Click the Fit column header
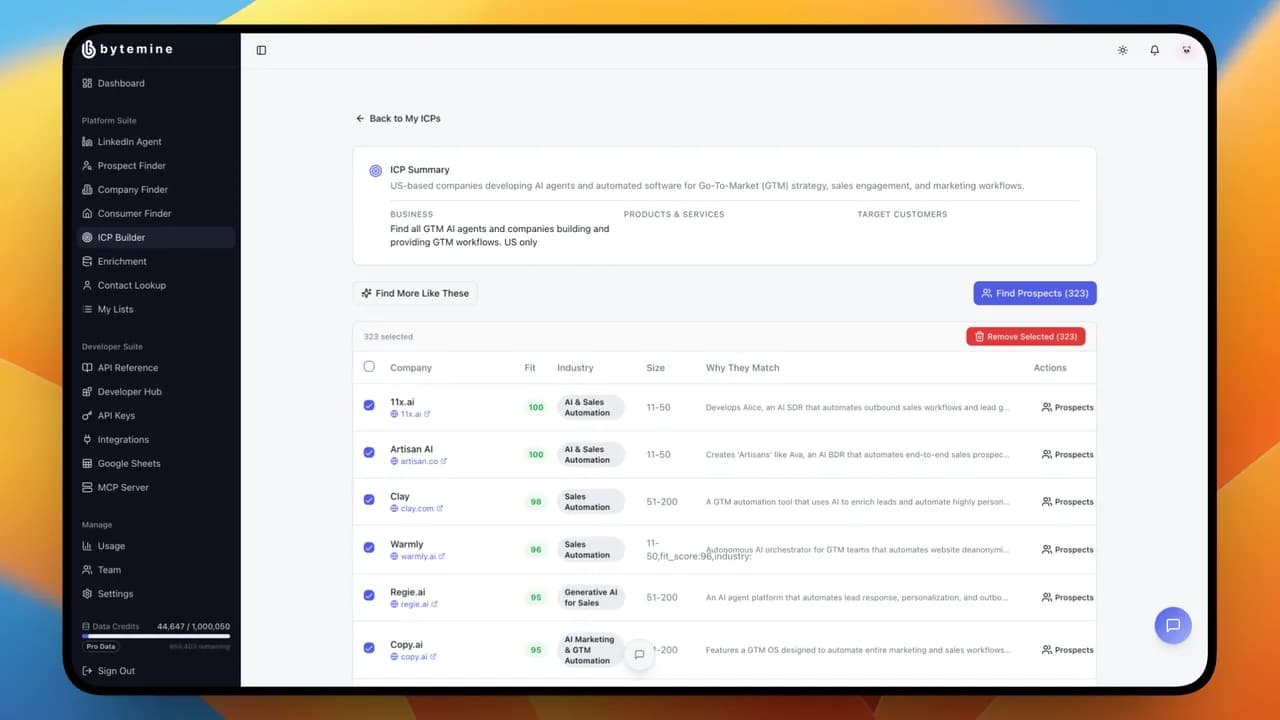 530,368
